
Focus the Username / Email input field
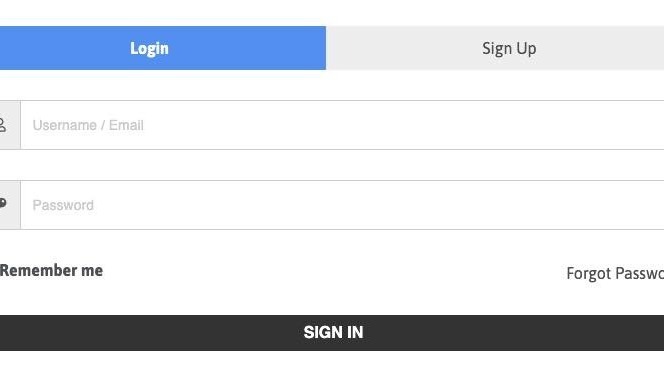342,125
